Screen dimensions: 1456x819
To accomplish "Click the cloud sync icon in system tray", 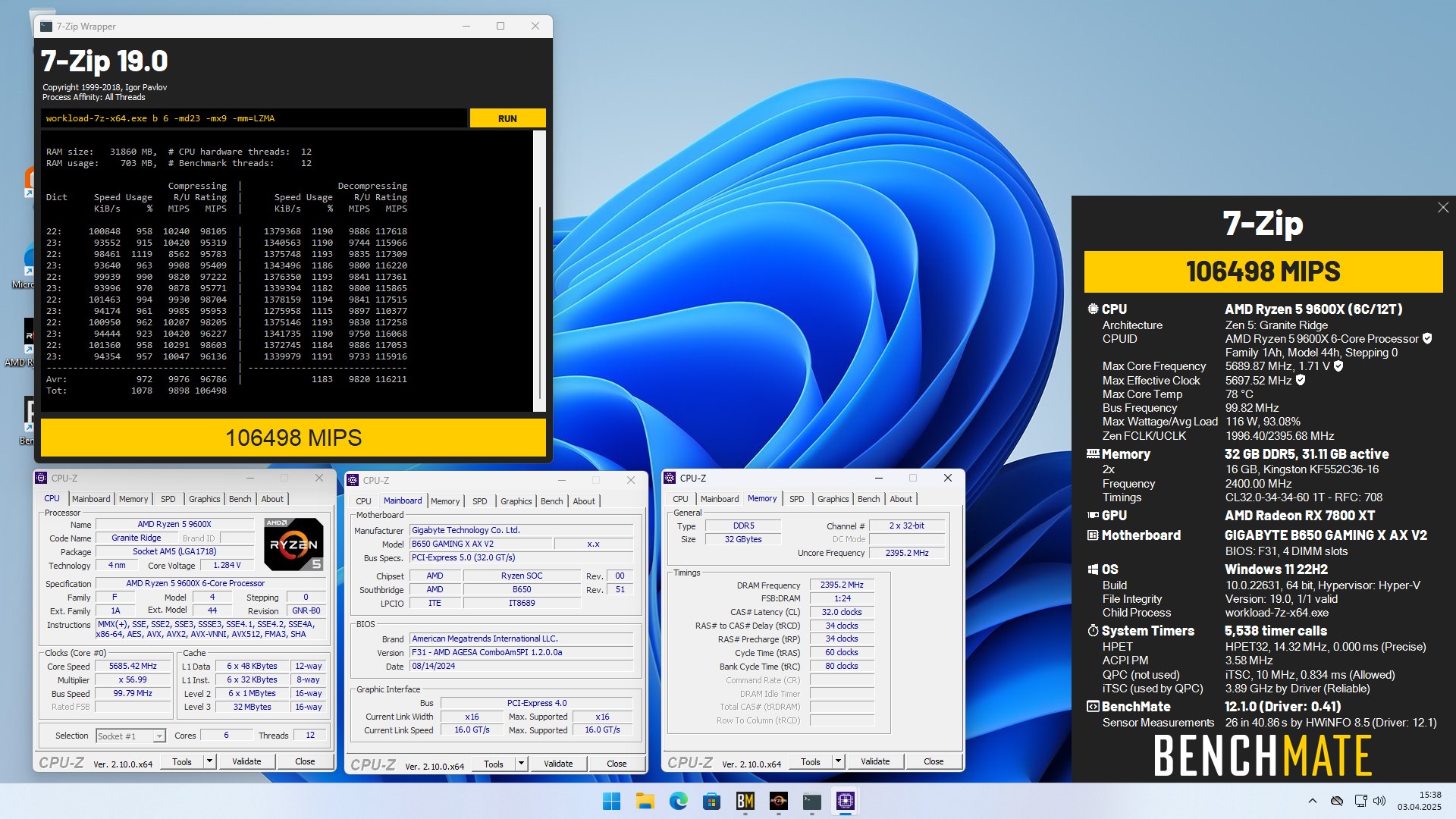I will coord(1337,801).
